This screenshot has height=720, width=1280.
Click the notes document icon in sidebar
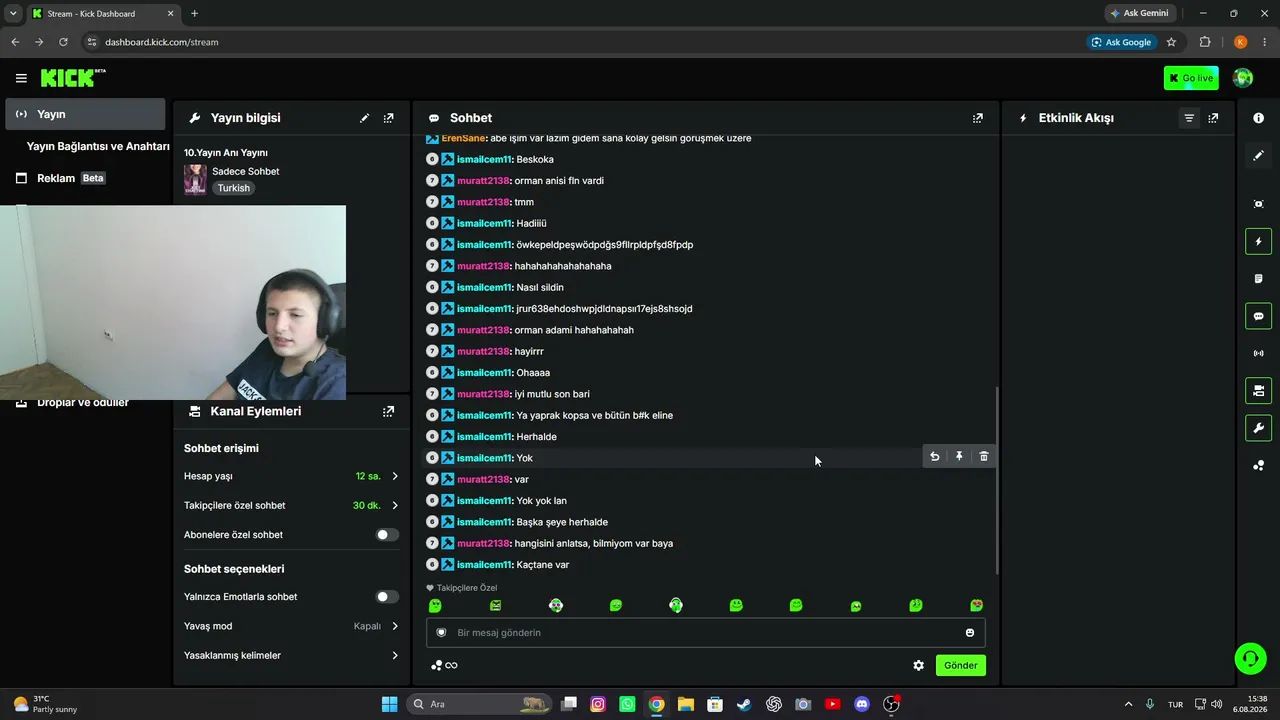point(1258,279)
